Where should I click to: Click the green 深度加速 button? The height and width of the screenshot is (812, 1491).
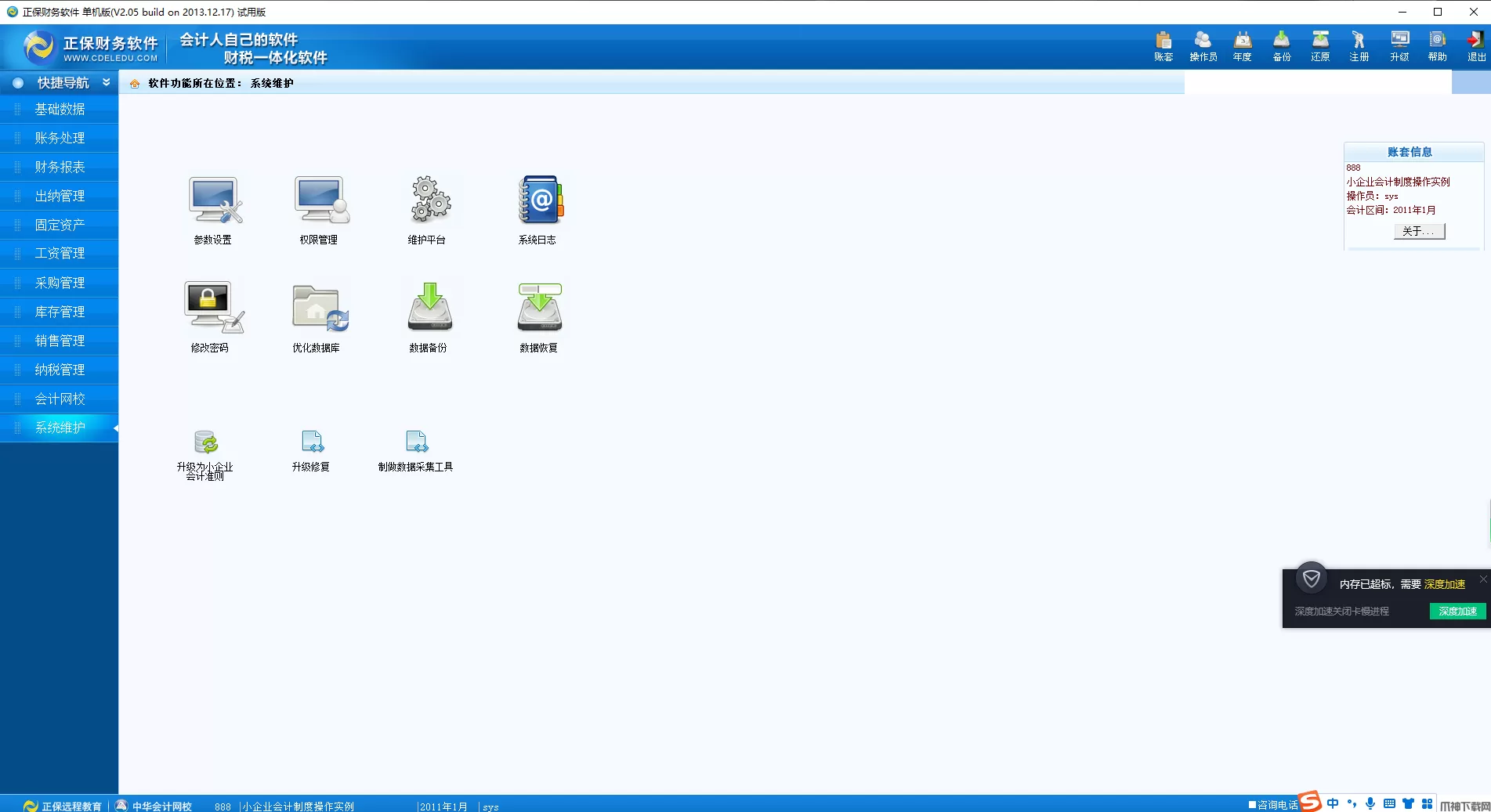(1457, 612)
